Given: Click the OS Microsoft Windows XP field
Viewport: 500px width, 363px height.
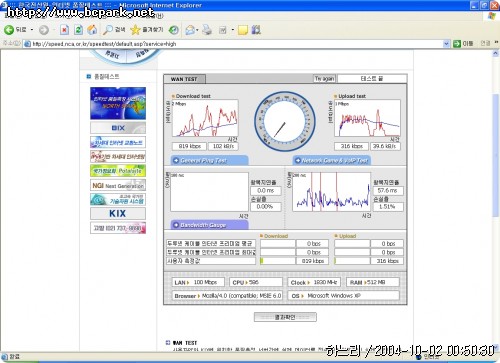Looking at the screenshot, I should point(344,296).
